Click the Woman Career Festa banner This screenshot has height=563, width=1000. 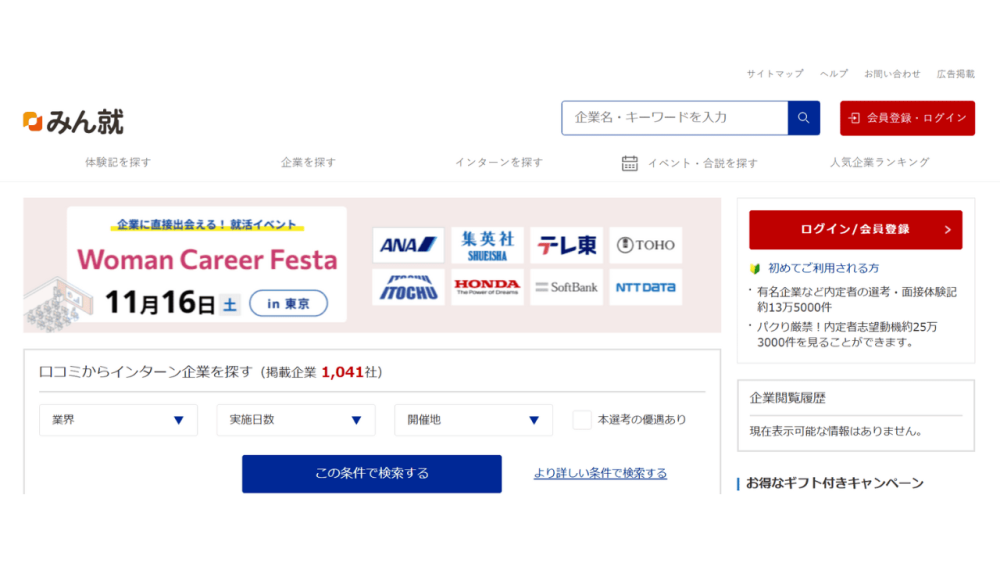point(372,265)
